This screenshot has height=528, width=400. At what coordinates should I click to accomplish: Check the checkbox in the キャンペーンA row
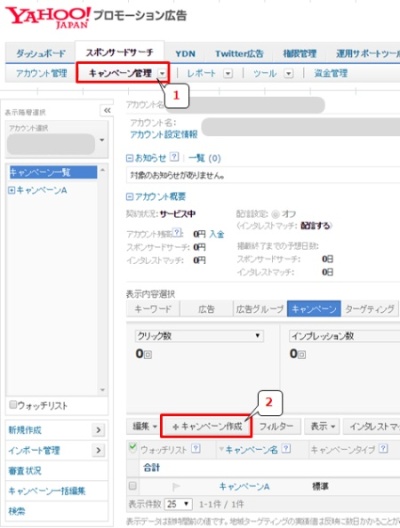pyautogui.click(x=133, y=486)
